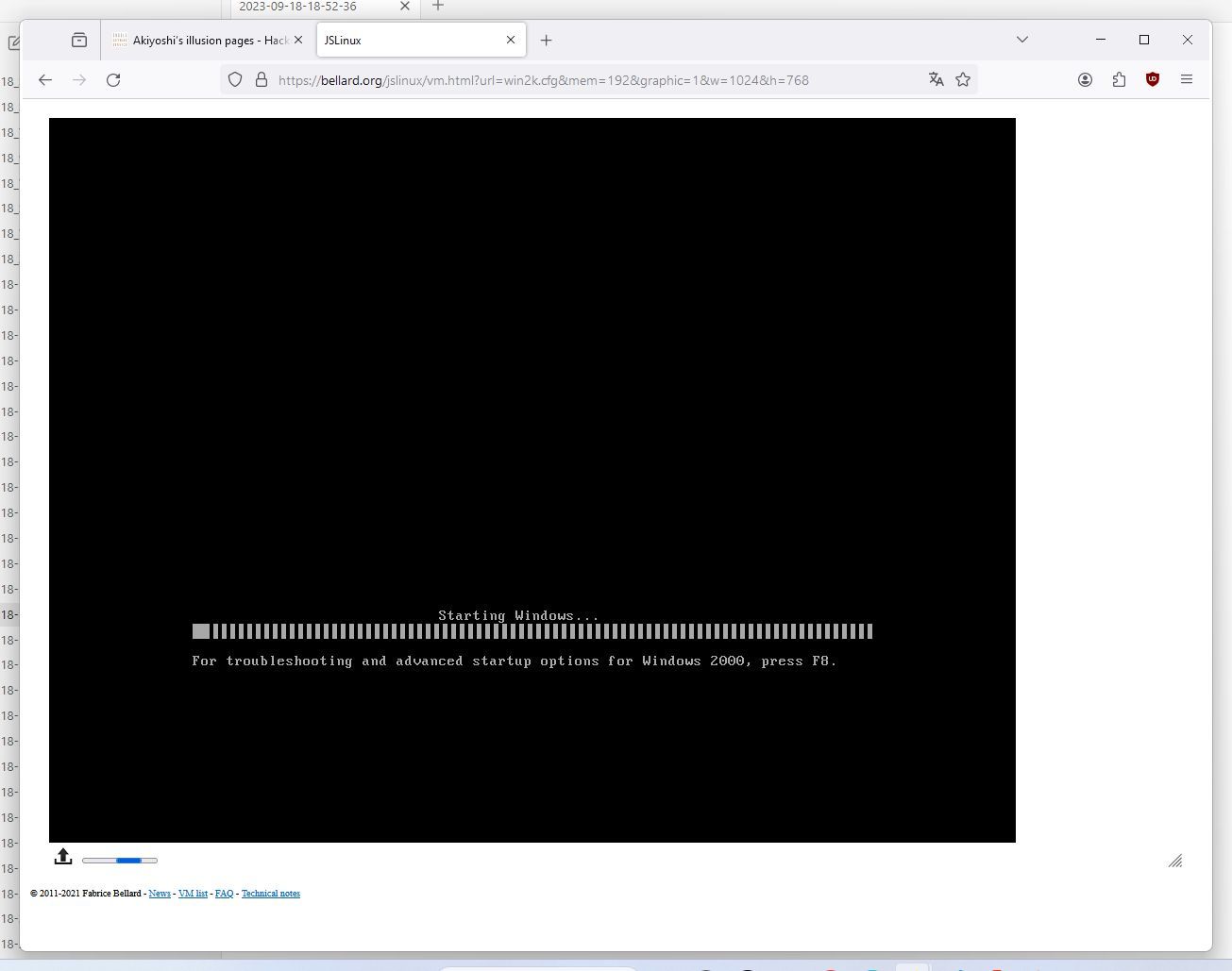Switch to Akiyoshi's illusion pages tab
This screenshot has width=1232, height=971.
(208, 40)
